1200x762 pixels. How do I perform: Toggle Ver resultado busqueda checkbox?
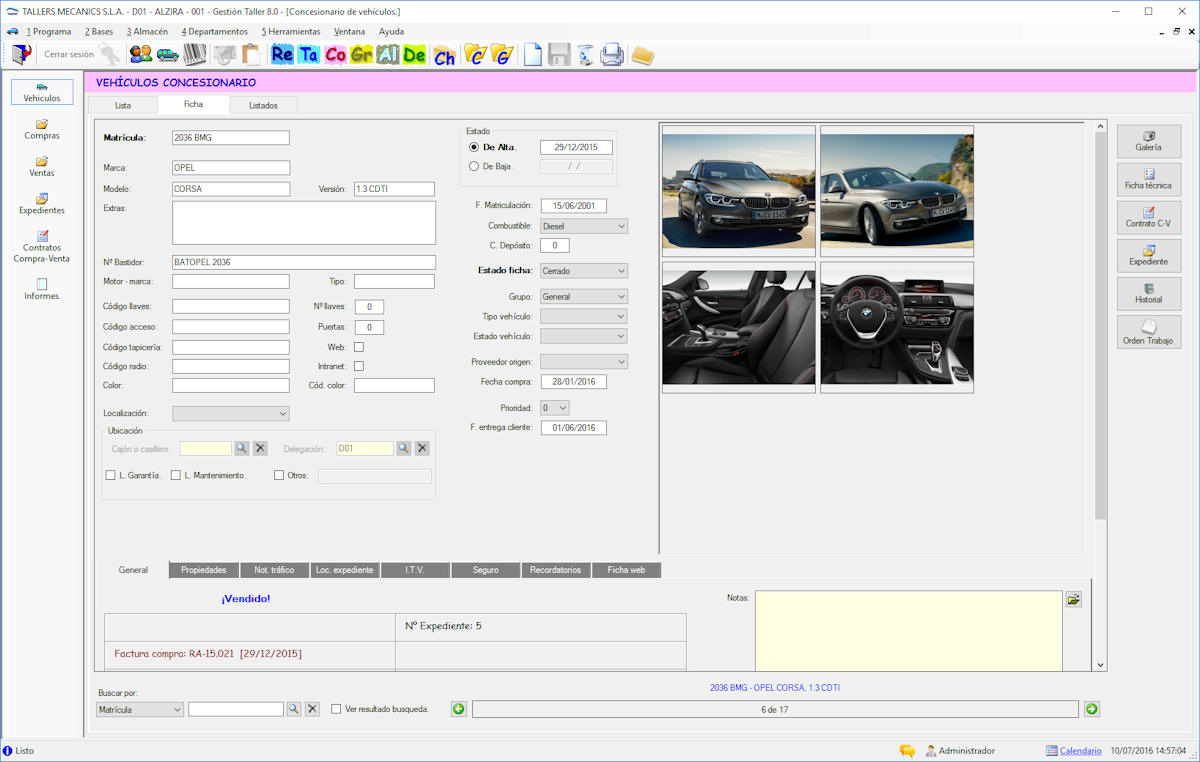(336, 709)
